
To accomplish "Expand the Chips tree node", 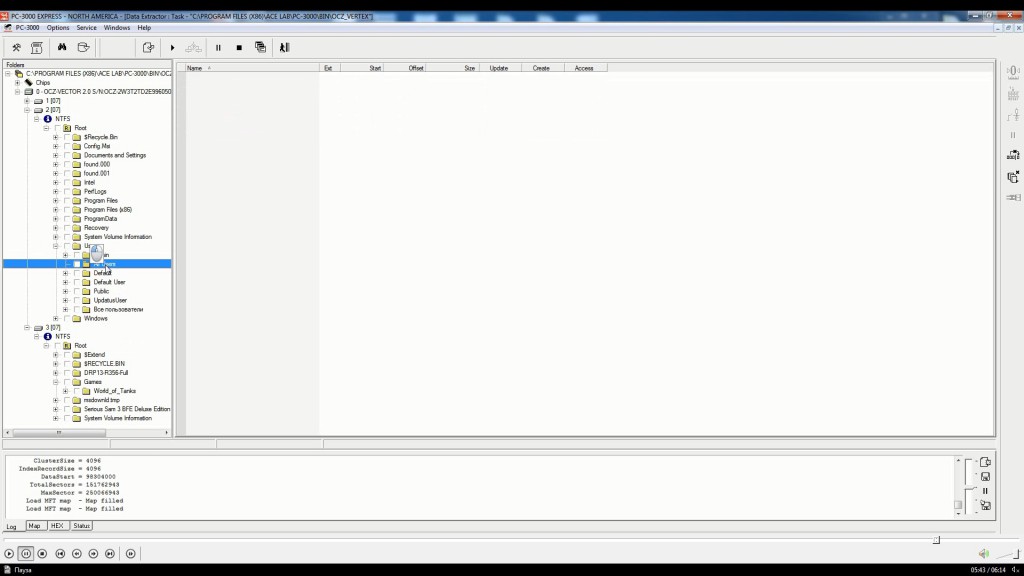I will click(17, 83).
